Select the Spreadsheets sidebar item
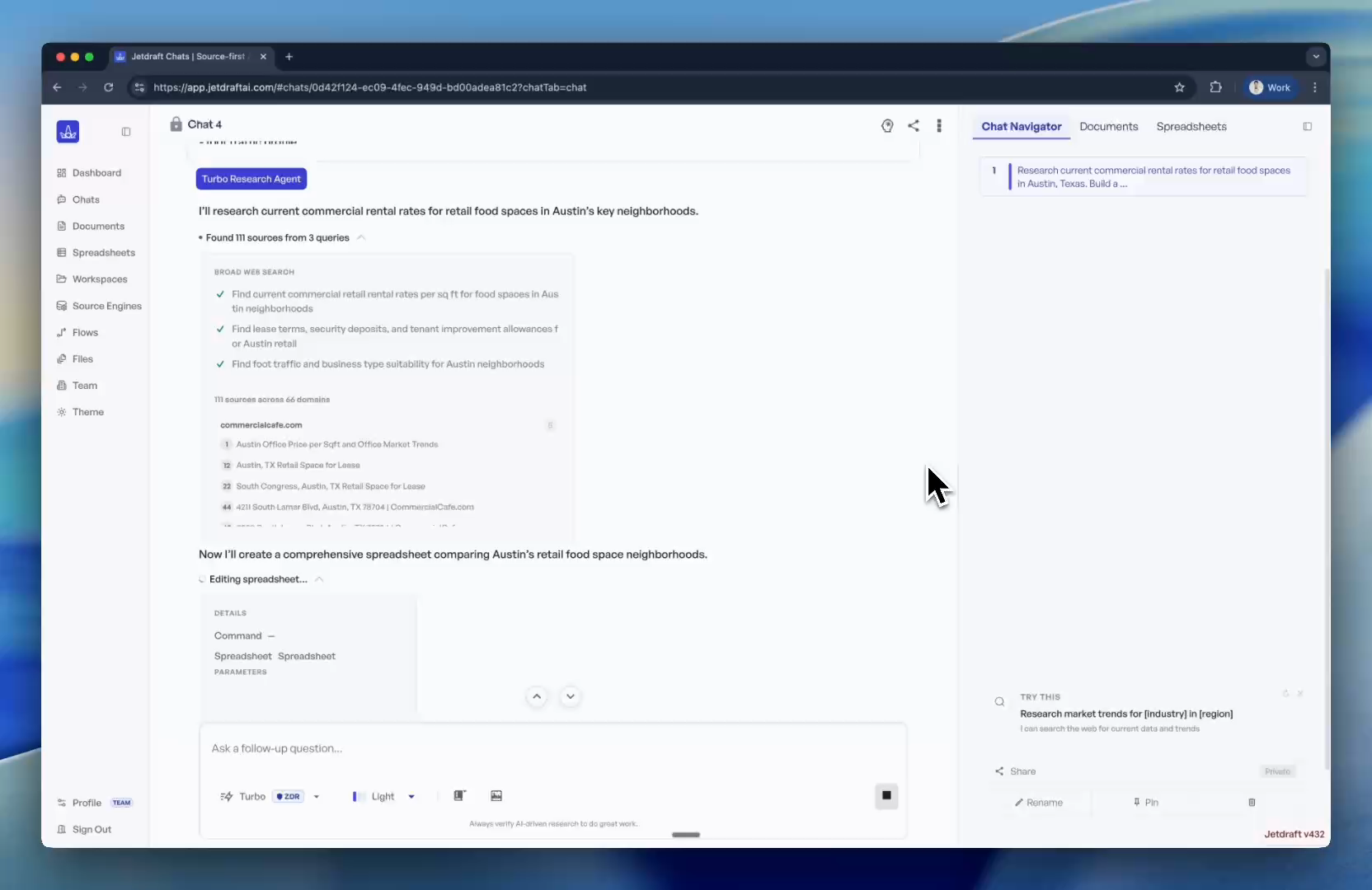 click(103, 252)
